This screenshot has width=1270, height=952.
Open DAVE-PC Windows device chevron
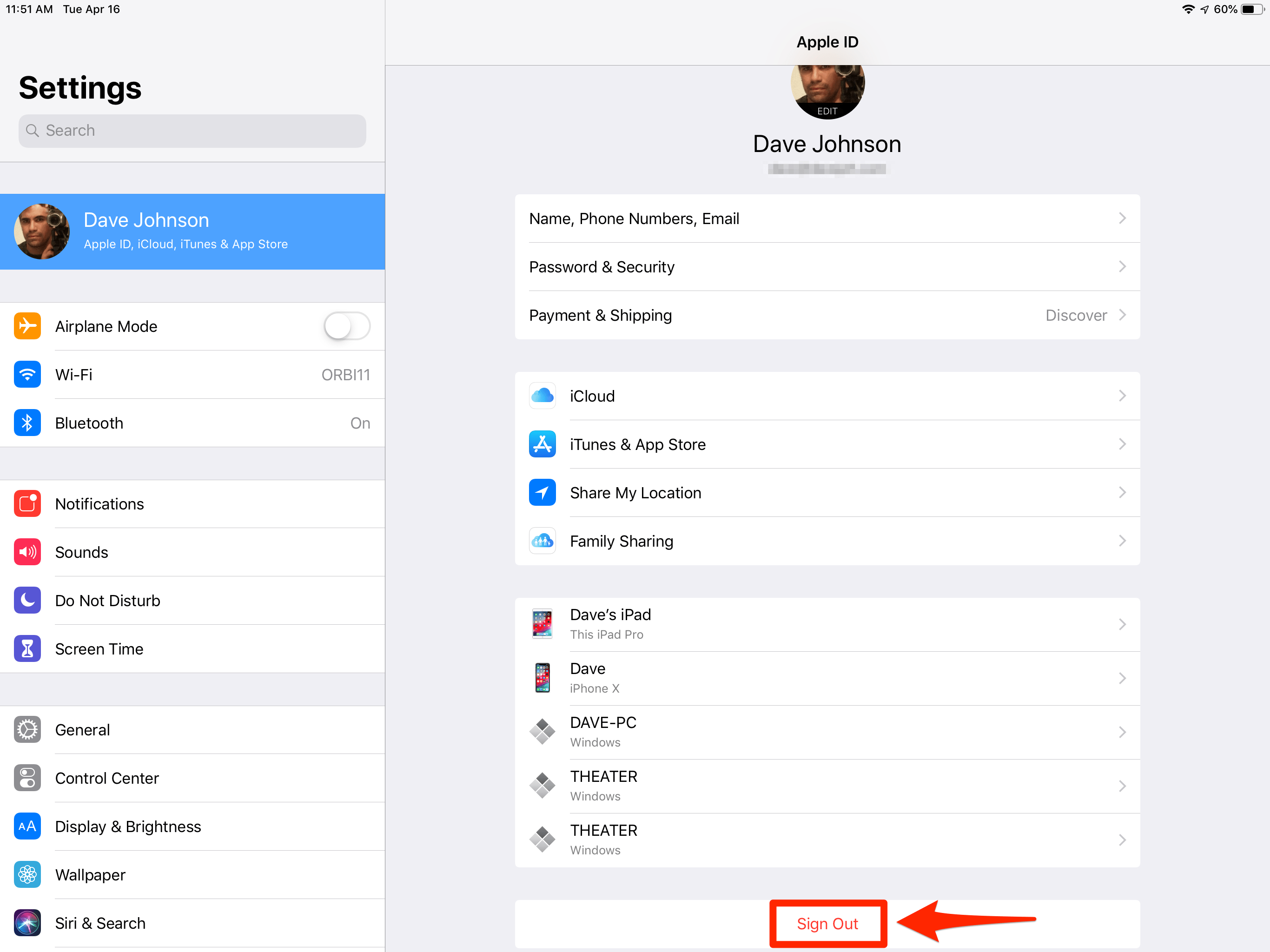1122,732
